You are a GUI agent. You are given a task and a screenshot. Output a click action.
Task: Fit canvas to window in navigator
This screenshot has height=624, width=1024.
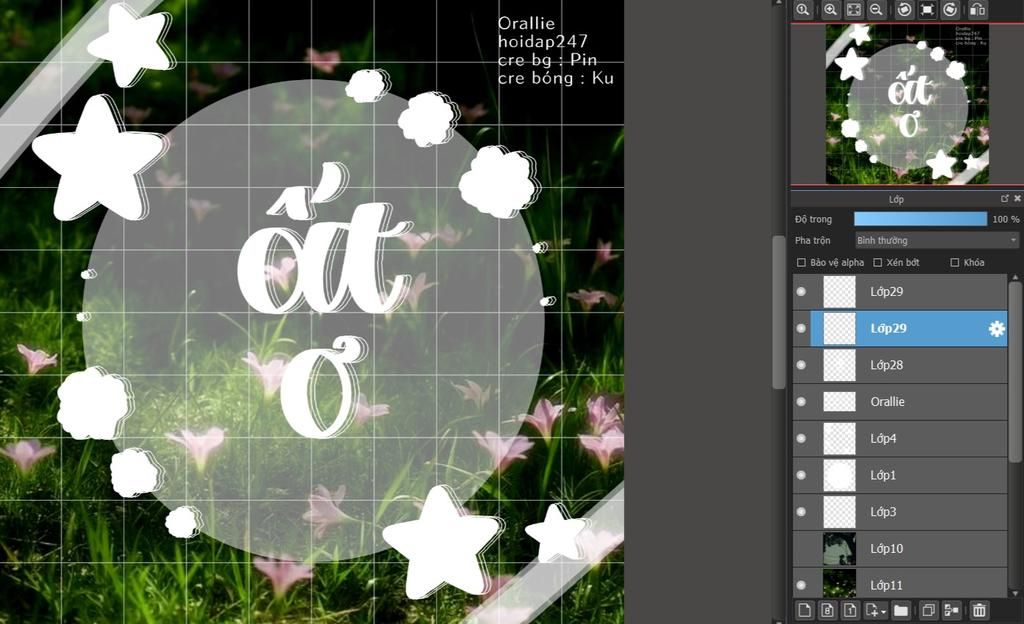(x=854, y=10)
